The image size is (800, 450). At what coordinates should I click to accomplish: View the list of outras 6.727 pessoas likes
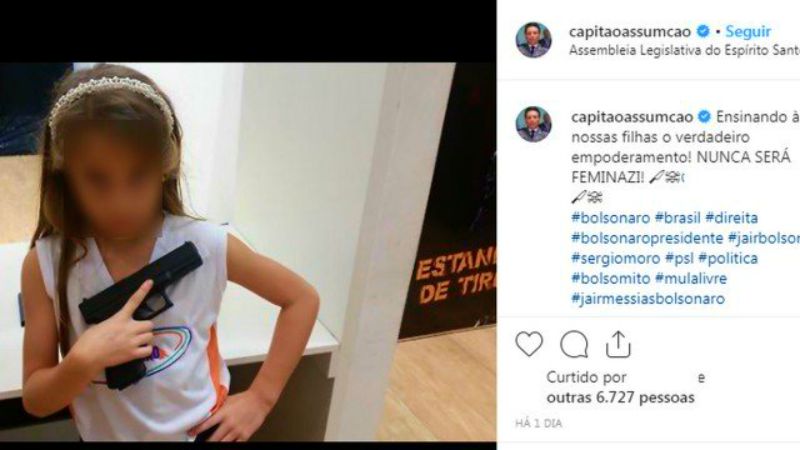(x=620, y=397)
